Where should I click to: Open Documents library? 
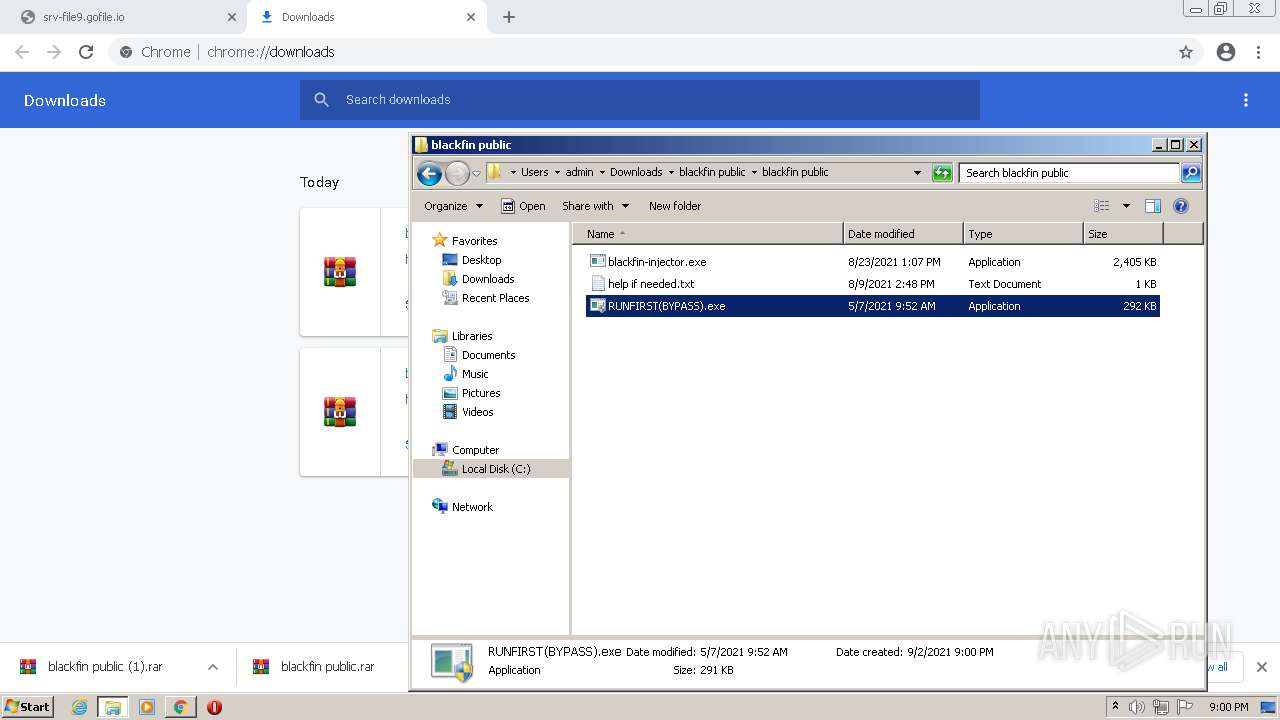click(x=488, y=355)
